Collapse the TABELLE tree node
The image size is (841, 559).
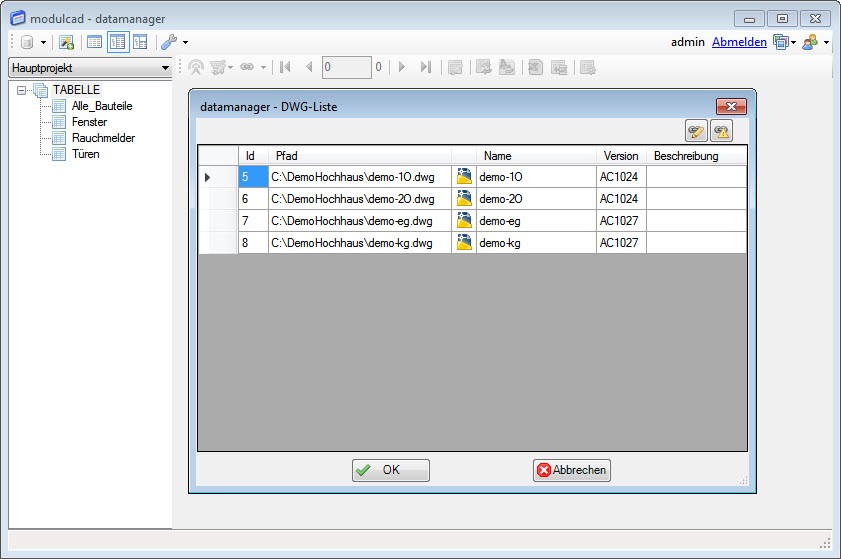(x=21, y=90)
